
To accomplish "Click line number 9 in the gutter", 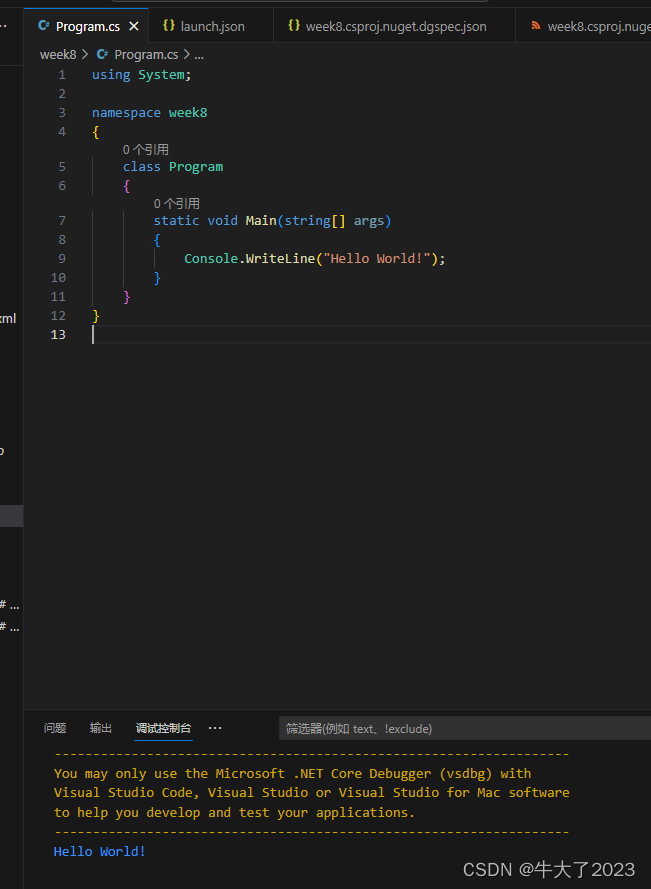I will [x=62, y=258].
